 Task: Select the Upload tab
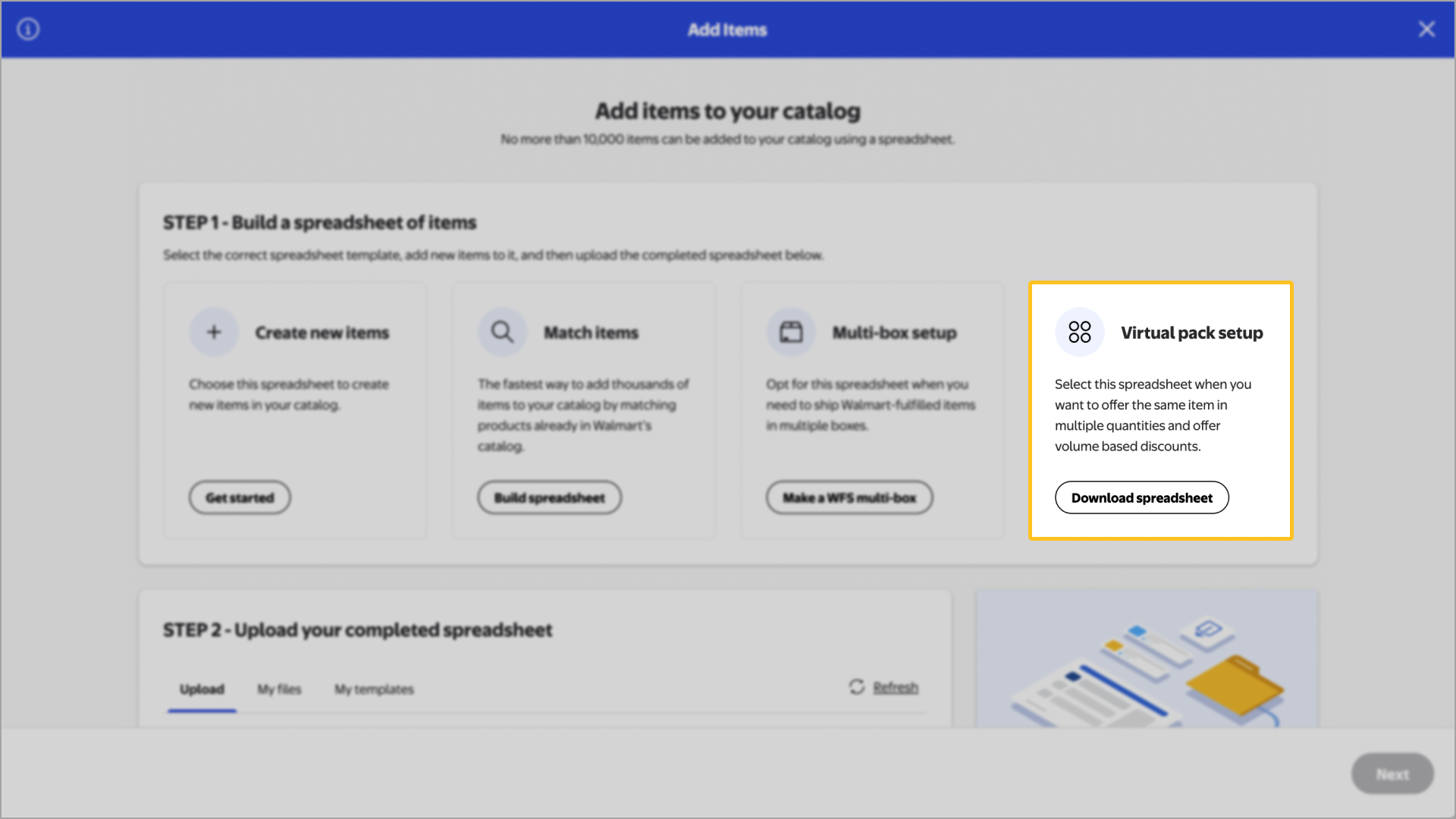201,689
